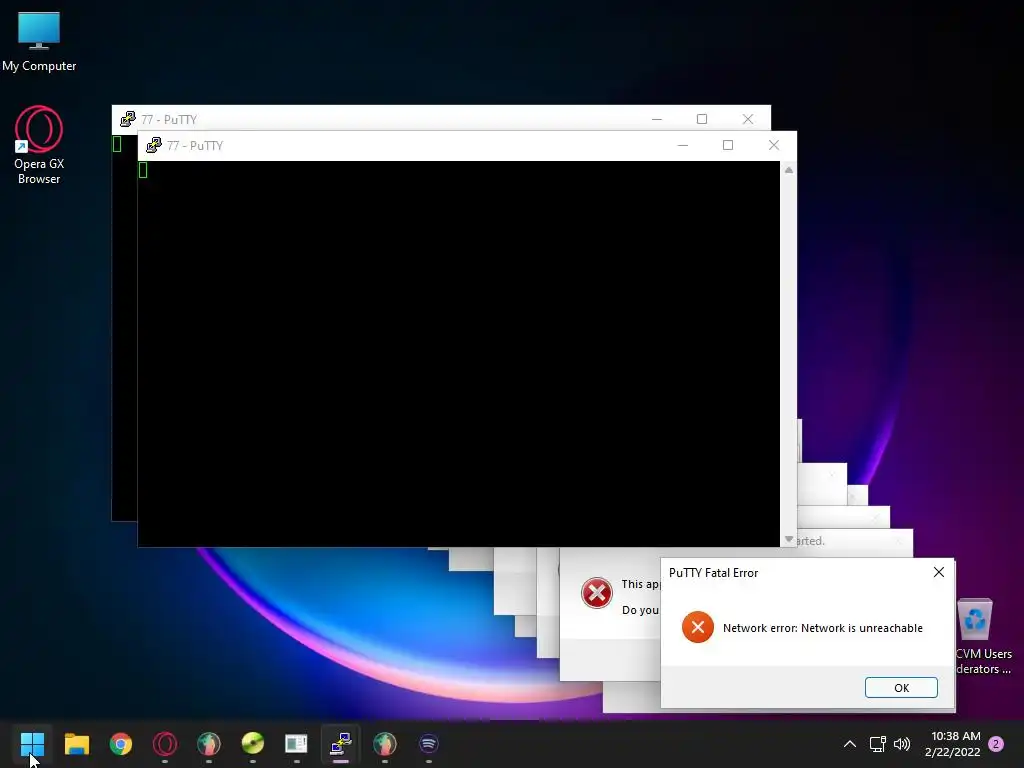
Task: Click OK in the PuTTY Fatal Error dialog
Action: point(901,687)
